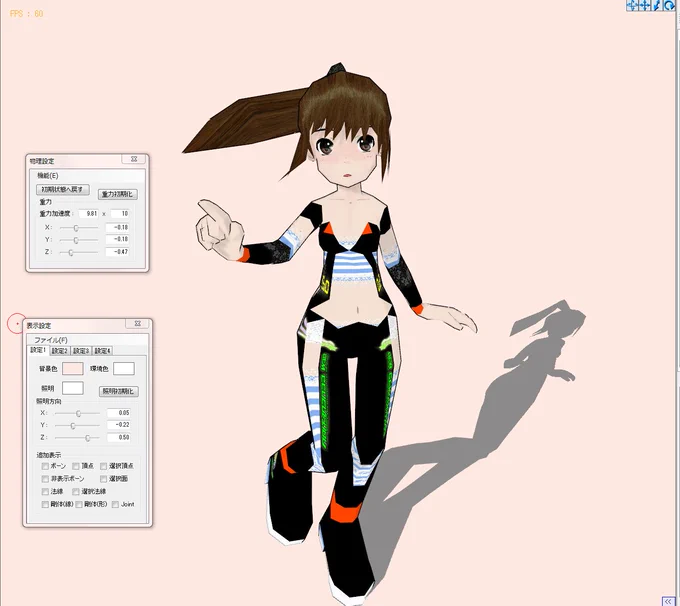Click the 照明方向 Y slider
The image size is (680, 606).
pos(78,426)
